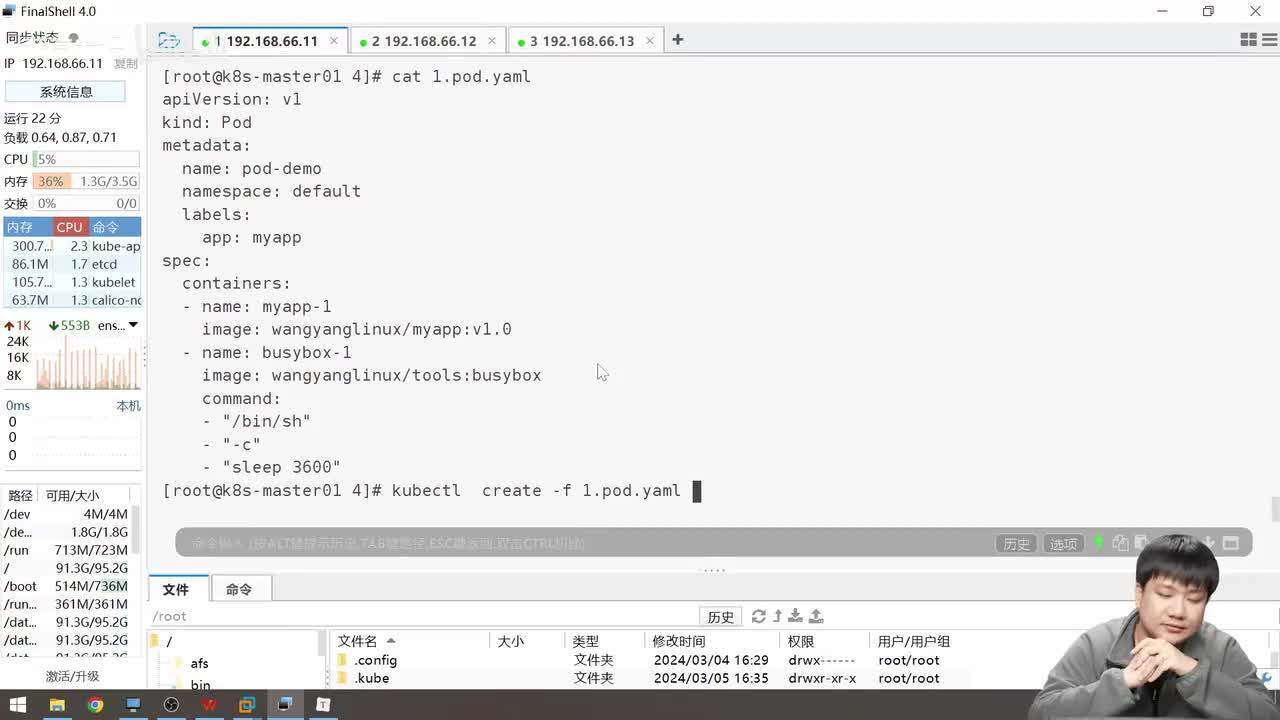
Task: Select the afs folder in tree
Action: tap(200, 663)
